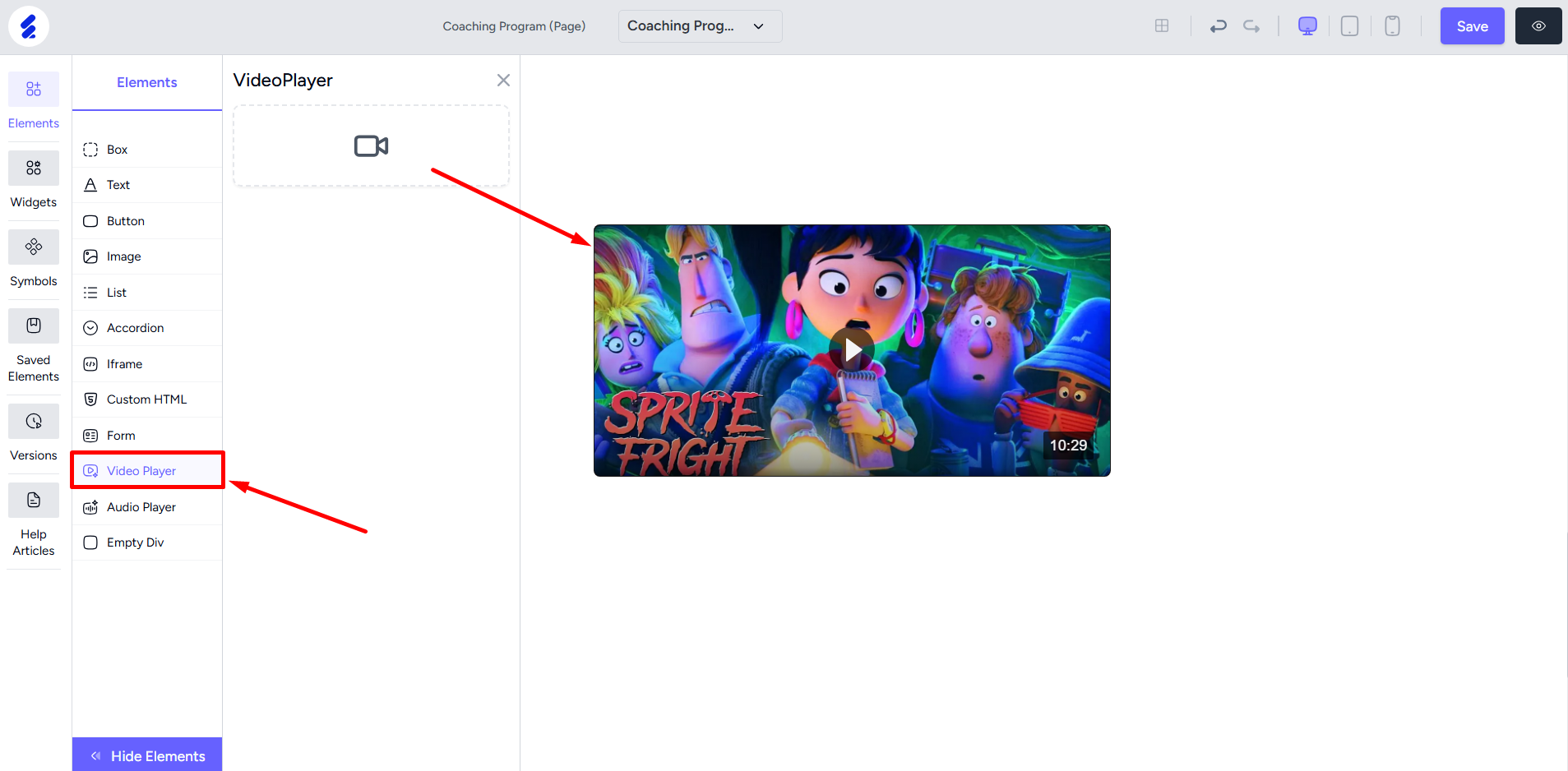Select the Form element

pos(147,436)
